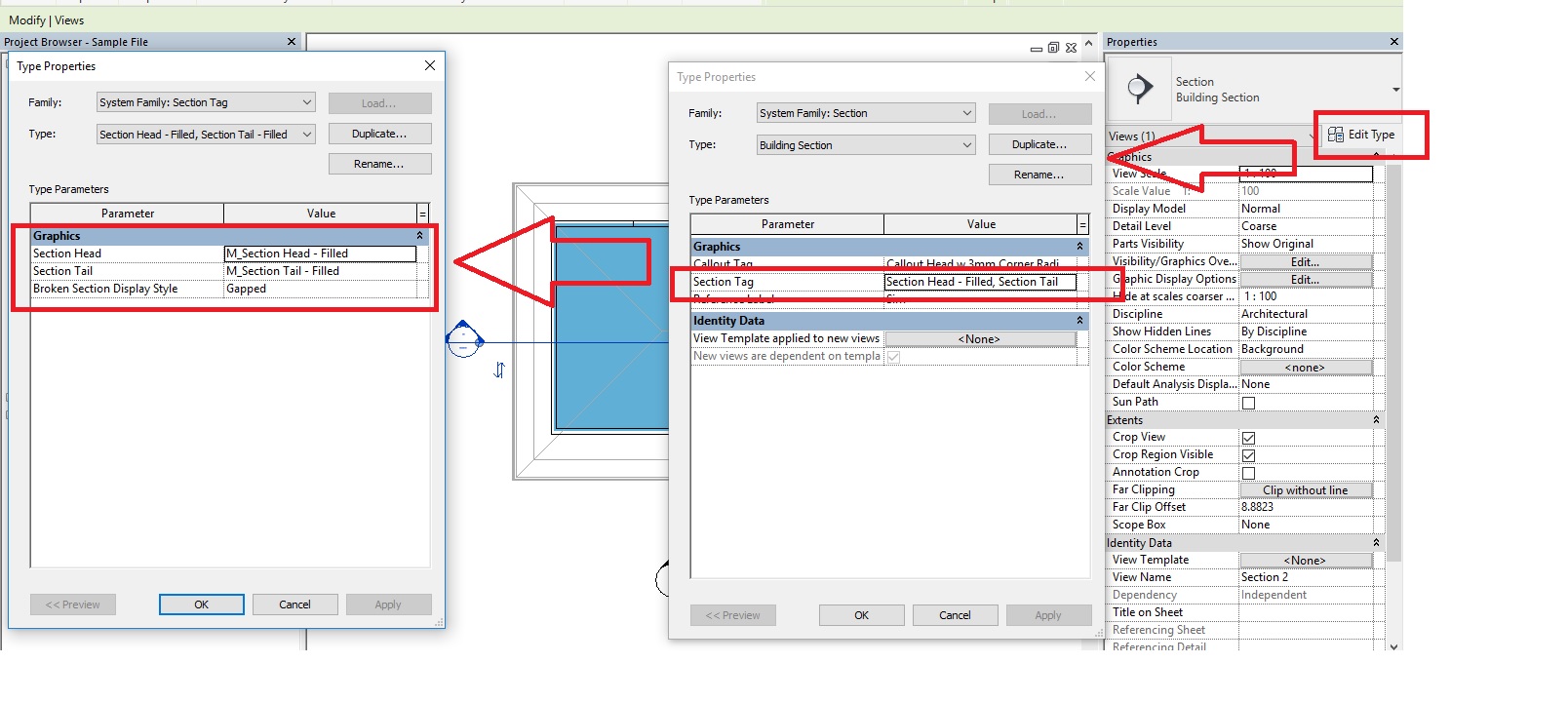Viewport: 1568px width, 702px height.
Task: Toggle the Crop Region Visible checkbox
Action: click(x=1248, y=455)
